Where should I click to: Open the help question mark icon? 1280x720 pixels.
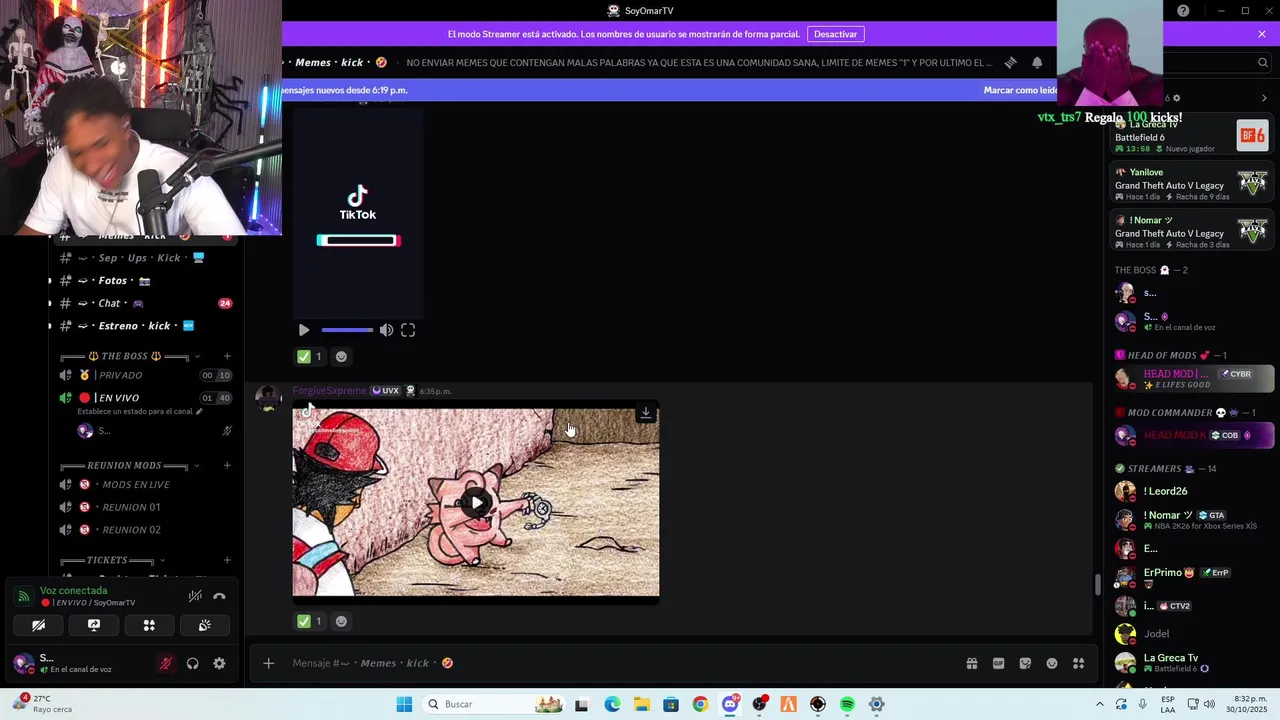pos(1183,11)
